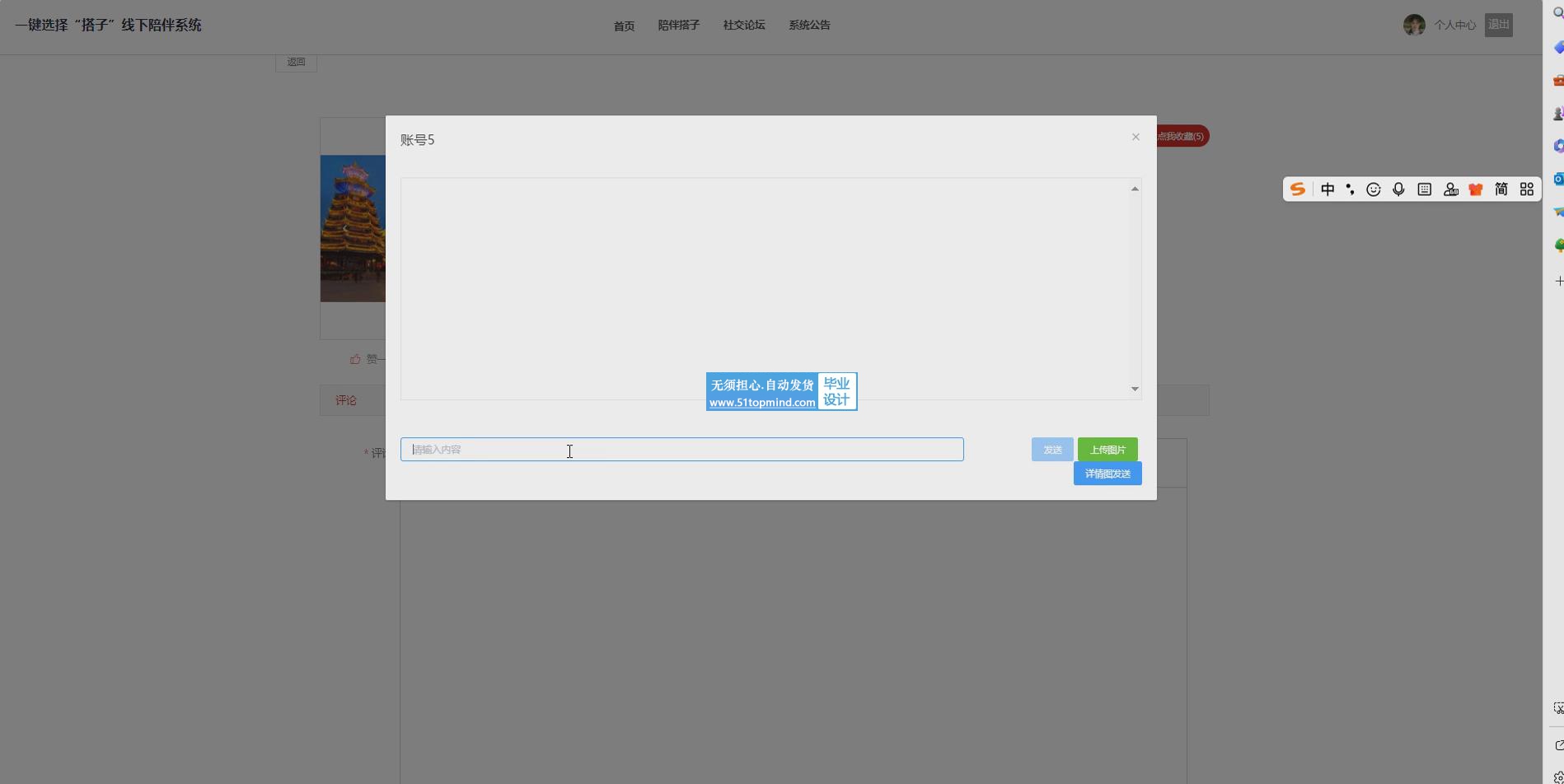1564x784 pixels.
Task: Click the Sogou input method logo
Action: [1298, 189]
